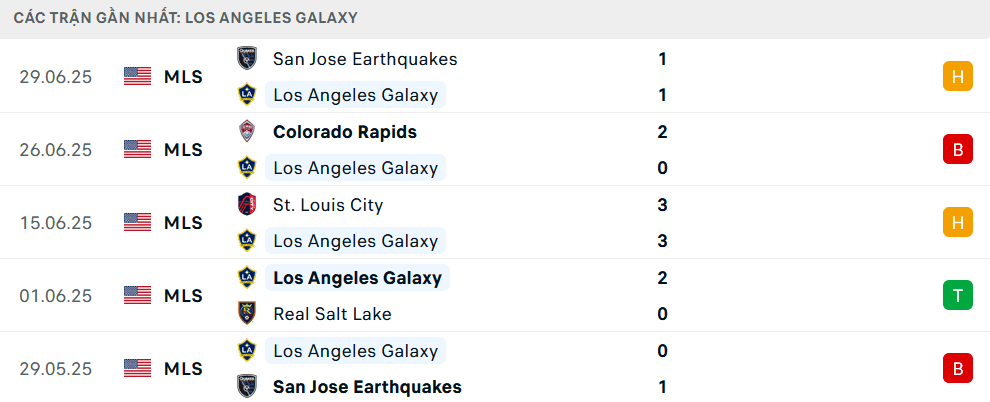This screenshot has height=402, width=990.
Task: Click the US flag on the 15.06.25 row
Action: click(138, 222)
